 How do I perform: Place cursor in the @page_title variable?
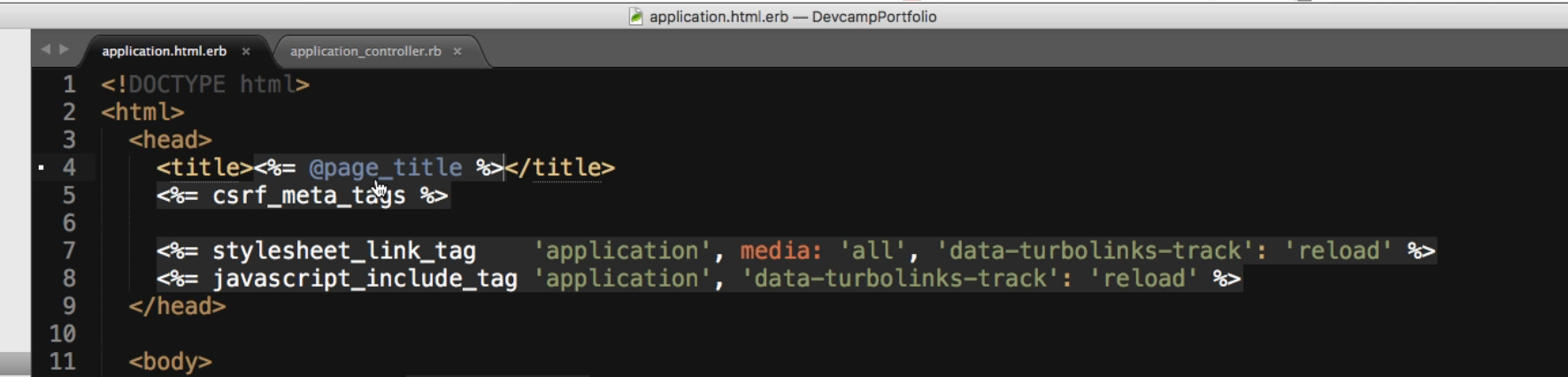point(385,167)
